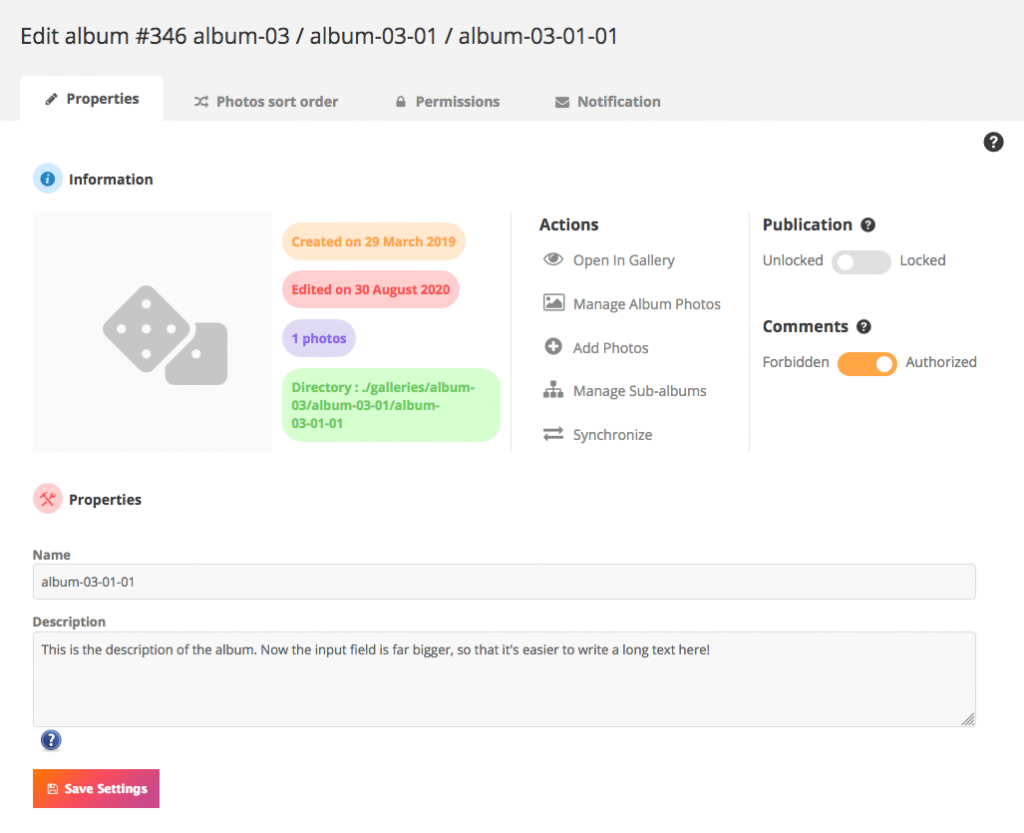Switch to the Photos sort order tab
1024x833 pixels.
click(x=266, y=102)
